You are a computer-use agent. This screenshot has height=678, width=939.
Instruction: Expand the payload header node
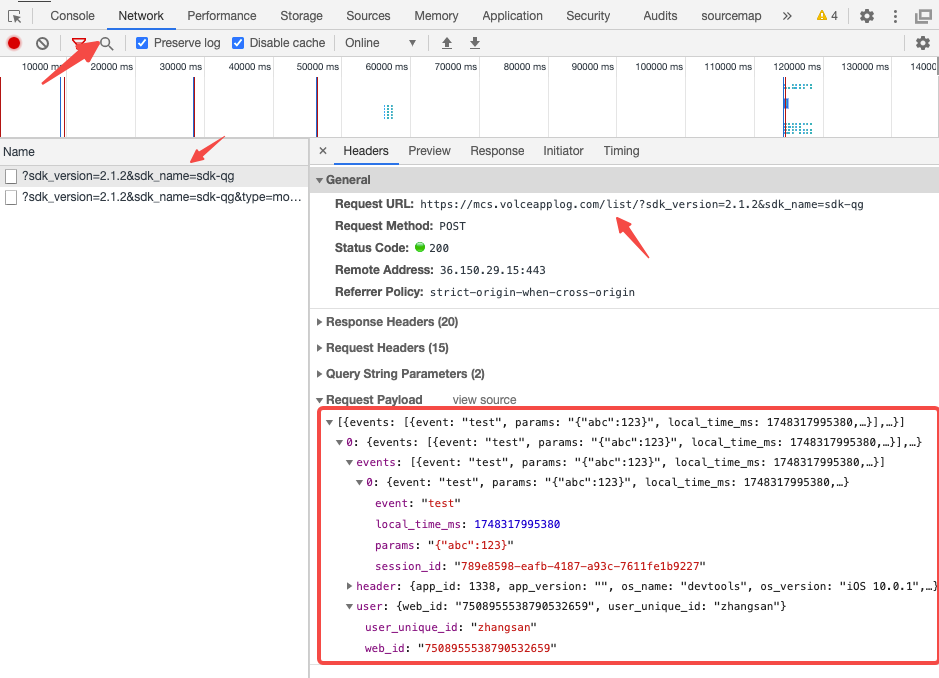pyautogui.click(x=349, y=586)
